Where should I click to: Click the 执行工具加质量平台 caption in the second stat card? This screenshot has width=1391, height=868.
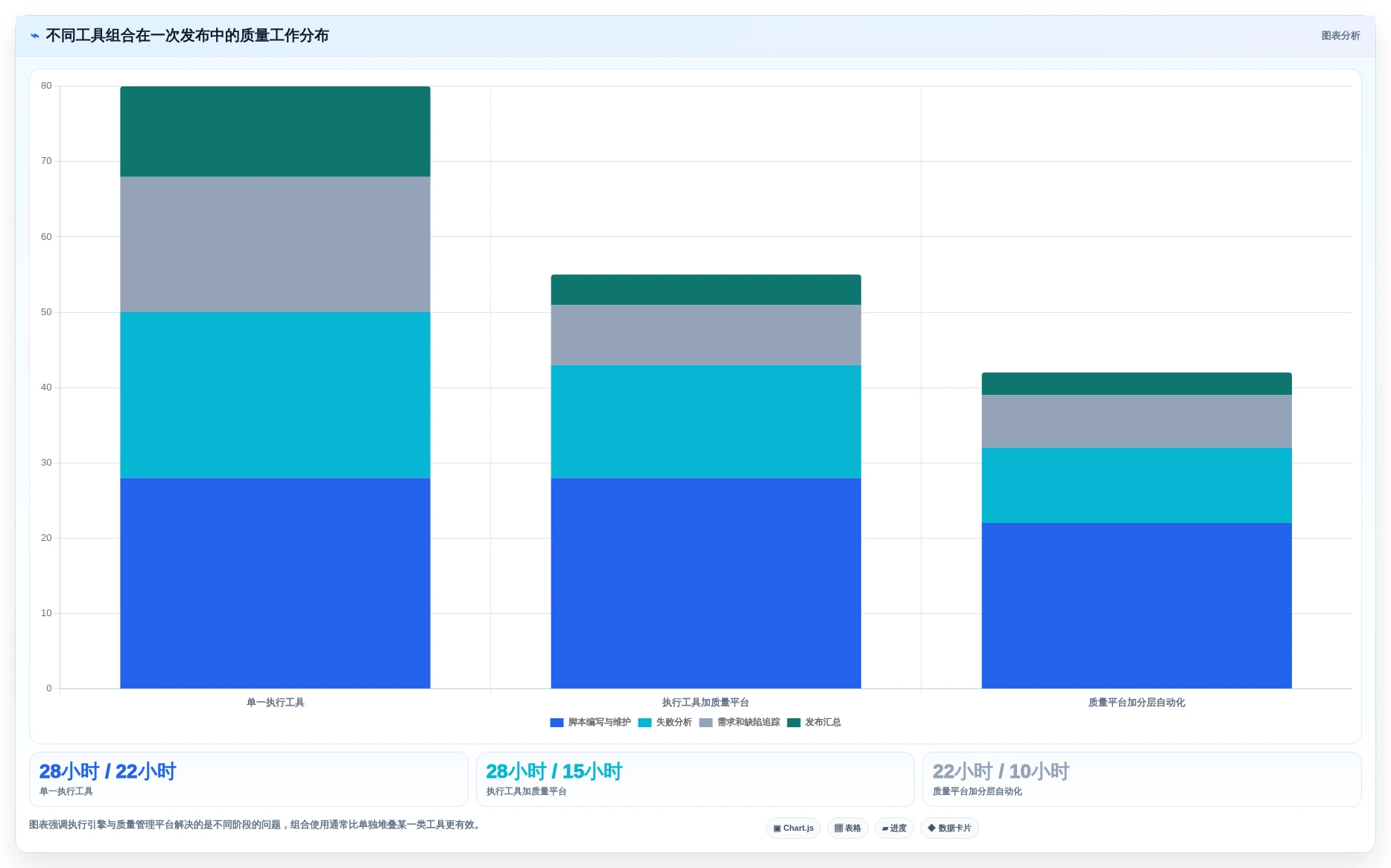(x=527, y=792)
